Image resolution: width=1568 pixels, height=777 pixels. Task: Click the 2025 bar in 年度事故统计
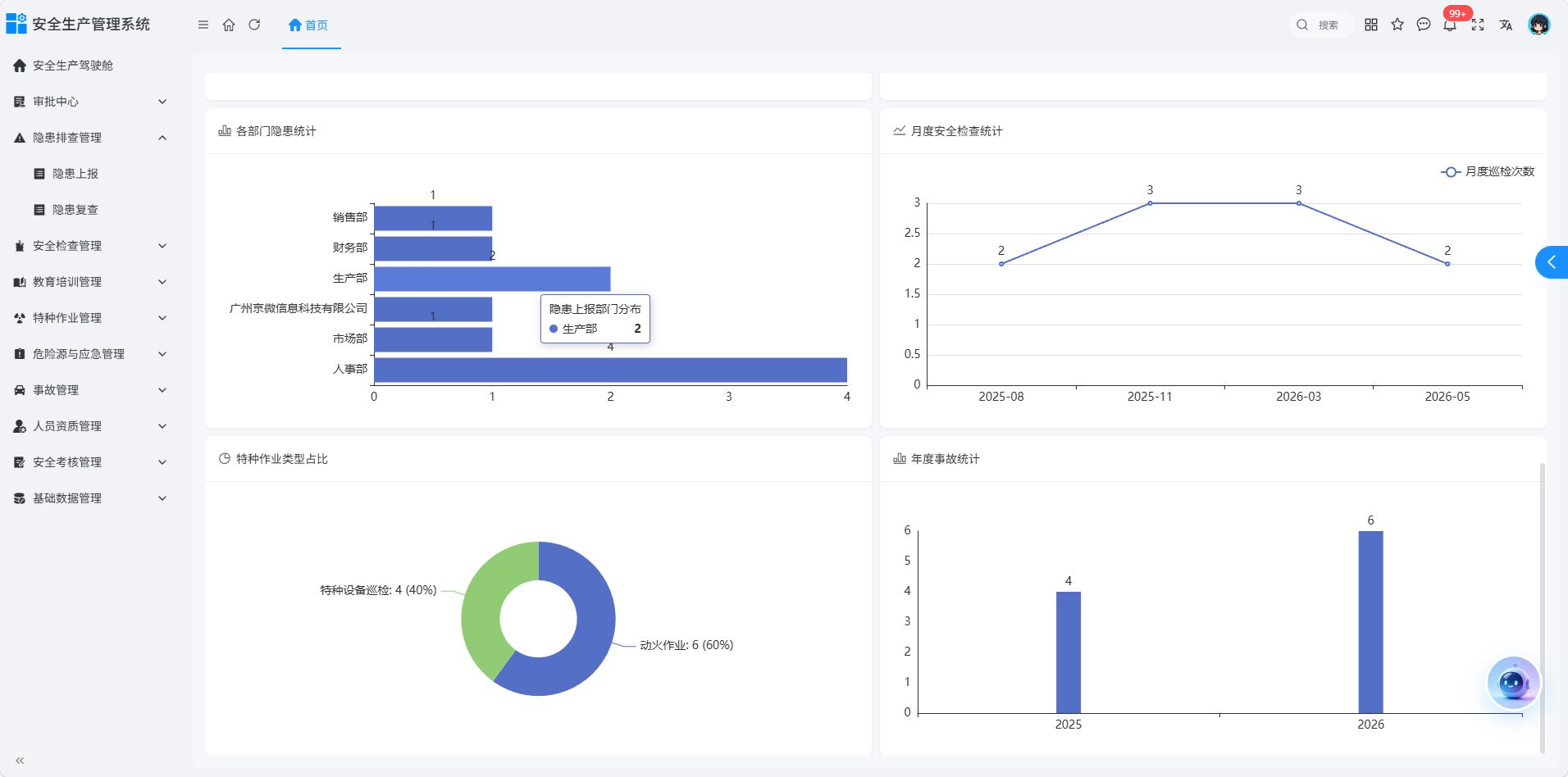point(1068,652)
